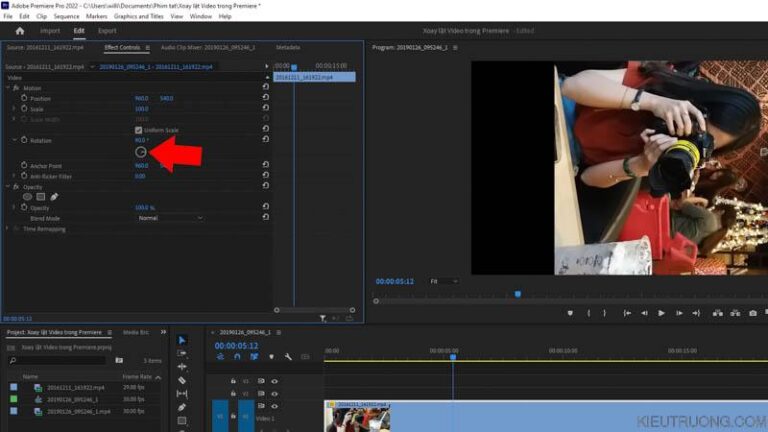768x432 pixels.
Task: Reset the Anchor Point parameter
Action: click(265, 165)
